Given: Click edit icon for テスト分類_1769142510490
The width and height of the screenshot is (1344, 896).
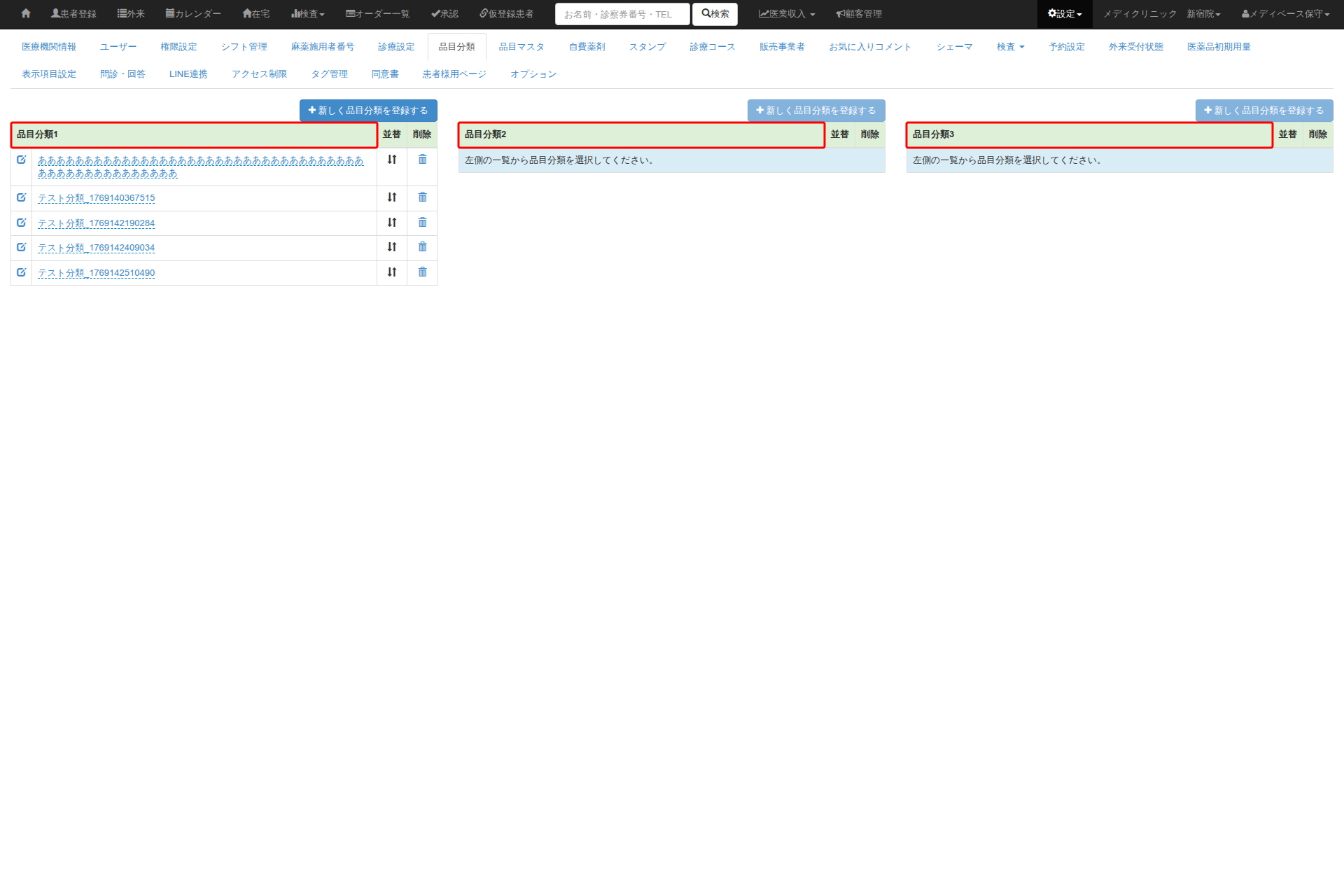Looking at the screenshot, I should tap(22, 272).
